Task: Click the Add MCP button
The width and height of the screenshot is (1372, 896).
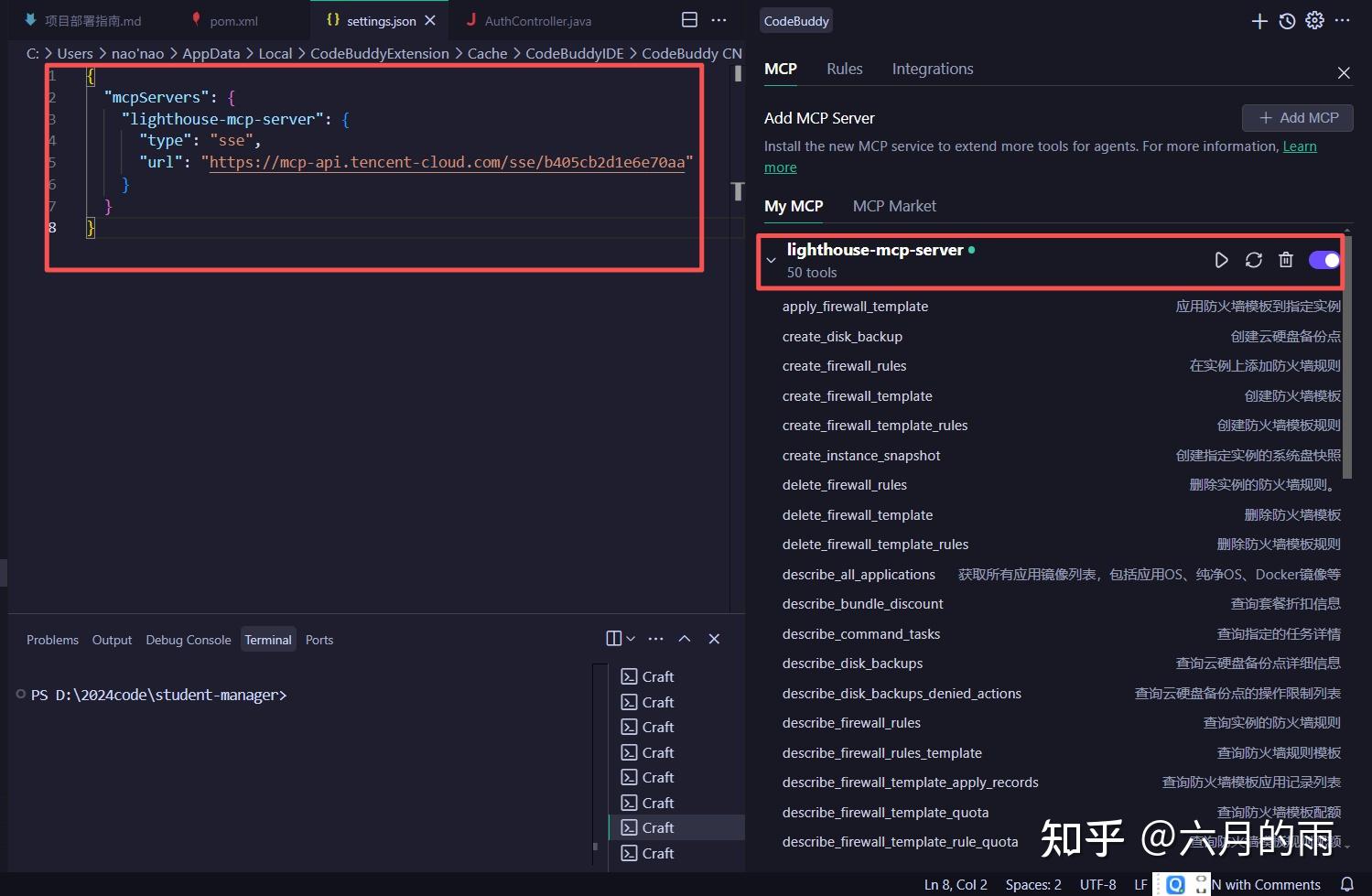Action: pyautogui.click(x=1297, y=117)
